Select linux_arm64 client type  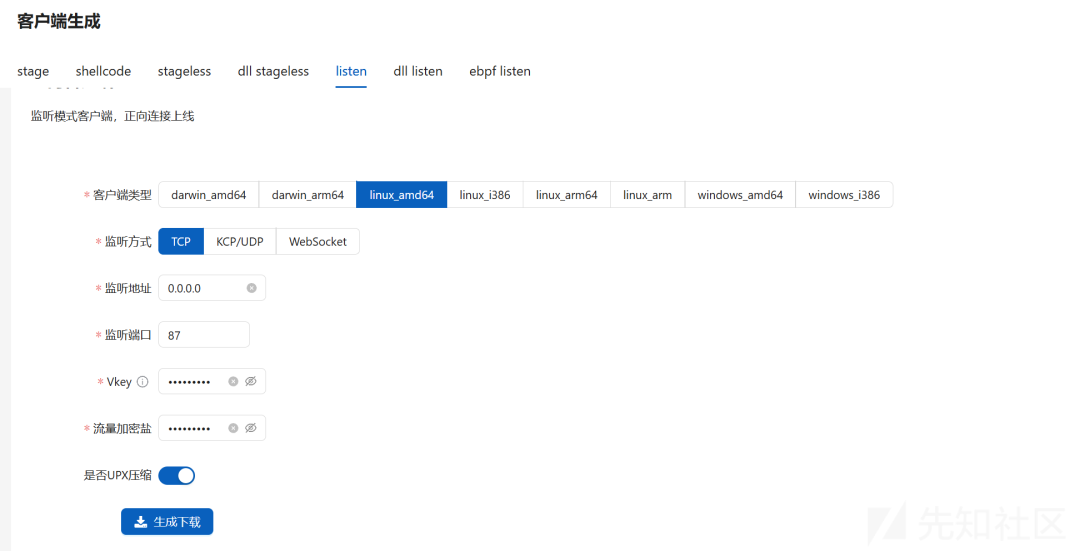[x=566, y=195]
